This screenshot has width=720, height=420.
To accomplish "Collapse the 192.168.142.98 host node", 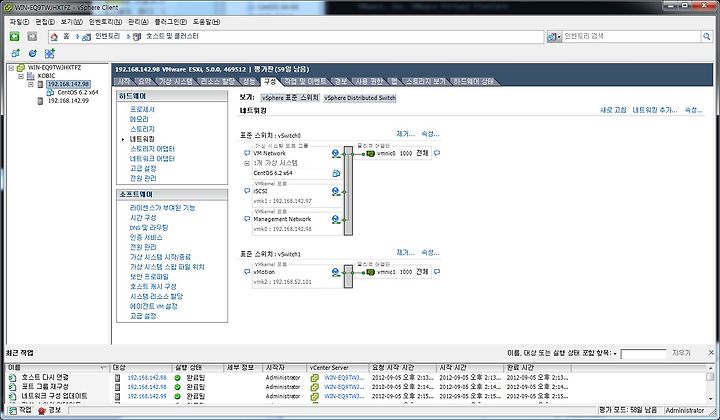I will tap(30, 84).
